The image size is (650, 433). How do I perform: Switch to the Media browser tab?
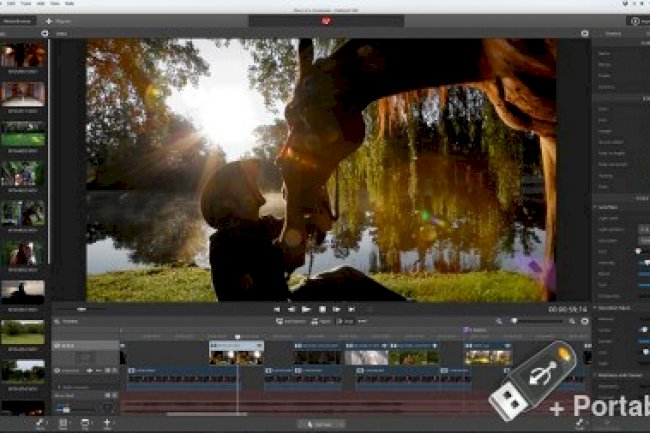(17, 21)
